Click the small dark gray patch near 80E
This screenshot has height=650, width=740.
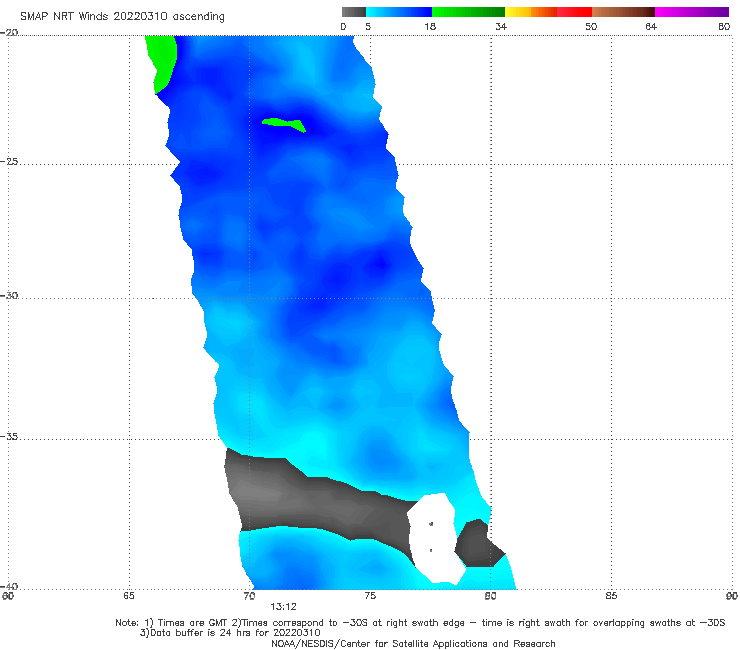point(477,544)
